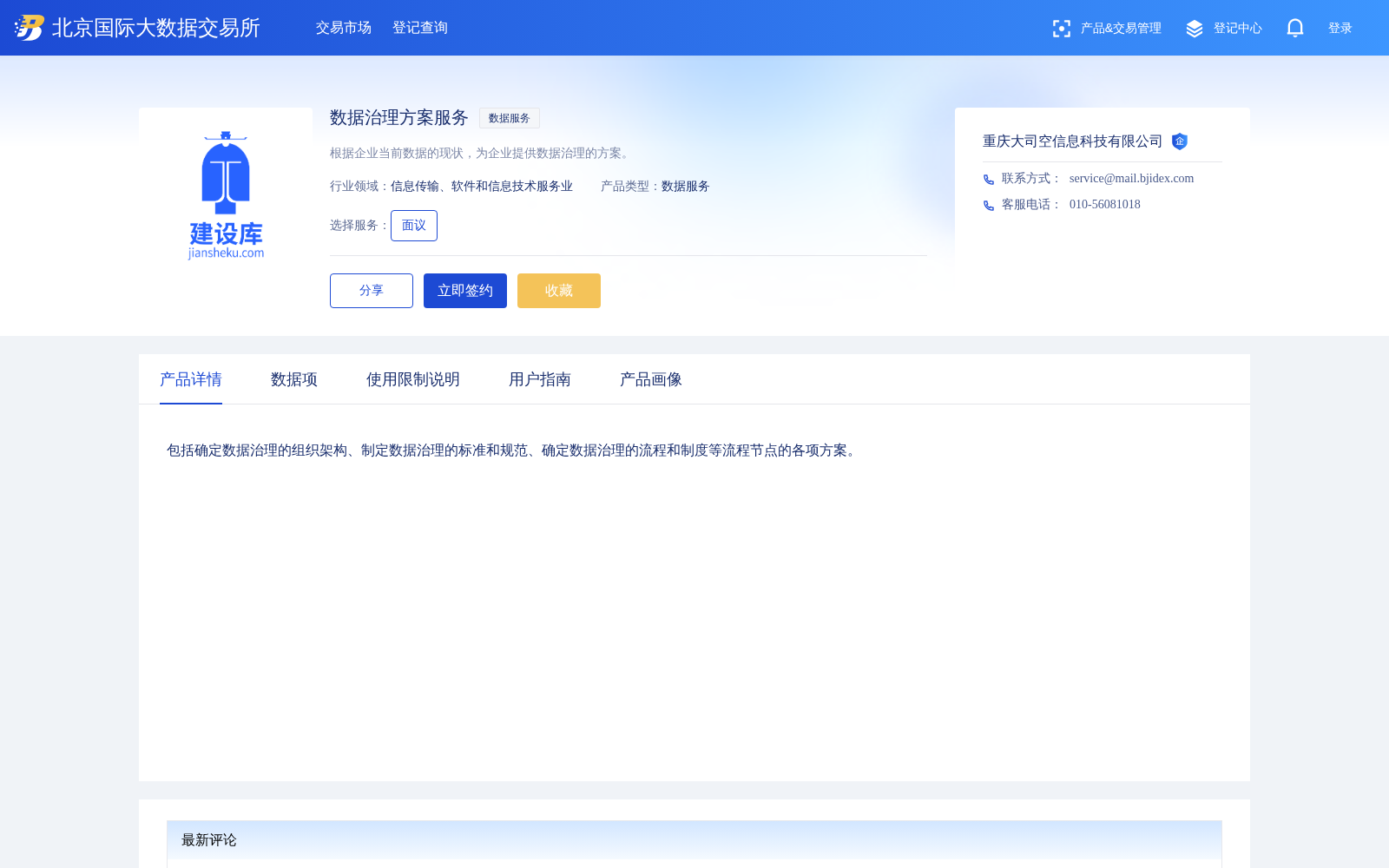Open 登记查询 in the top navigation
This screenshot has width=1389, height=868.
click(420, 28)
